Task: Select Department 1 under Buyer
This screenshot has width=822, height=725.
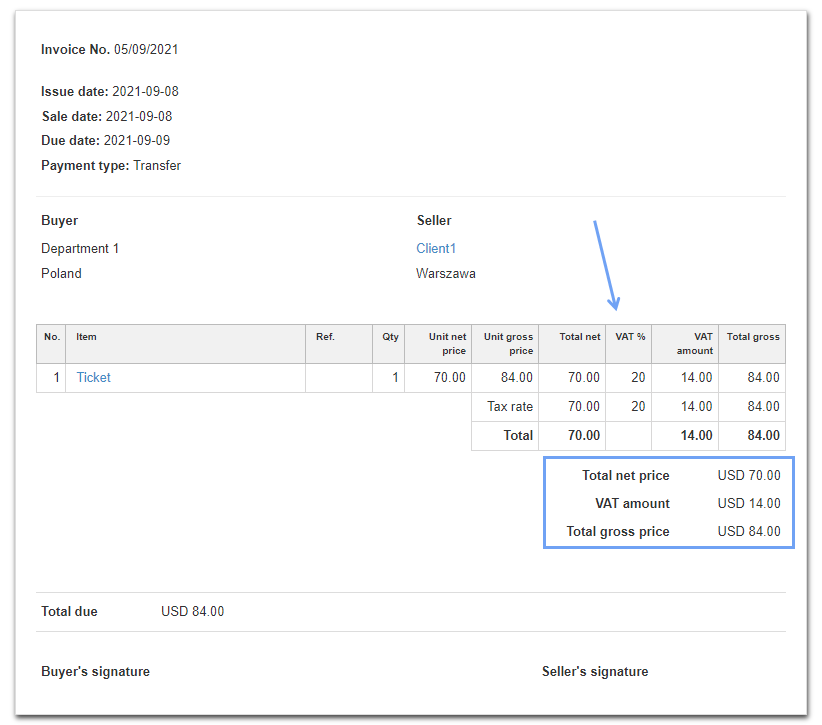Action: click(80, 248)
